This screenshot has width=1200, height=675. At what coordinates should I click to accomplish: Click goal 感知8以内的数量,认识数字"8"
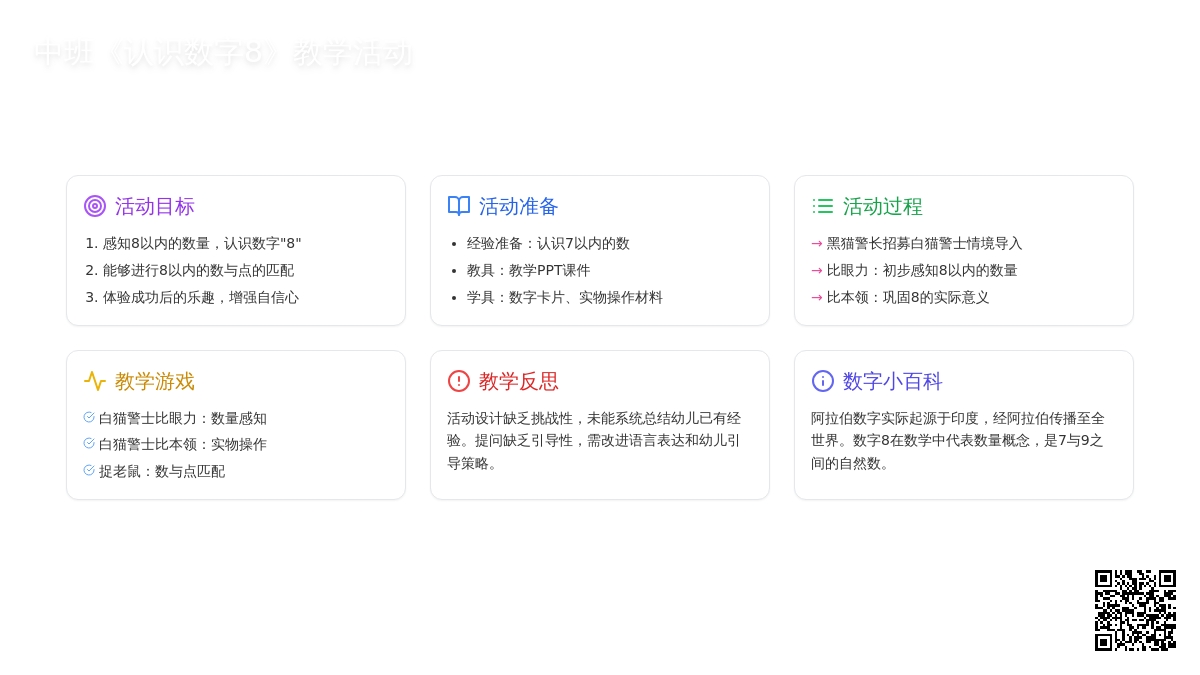click(202, 243)
